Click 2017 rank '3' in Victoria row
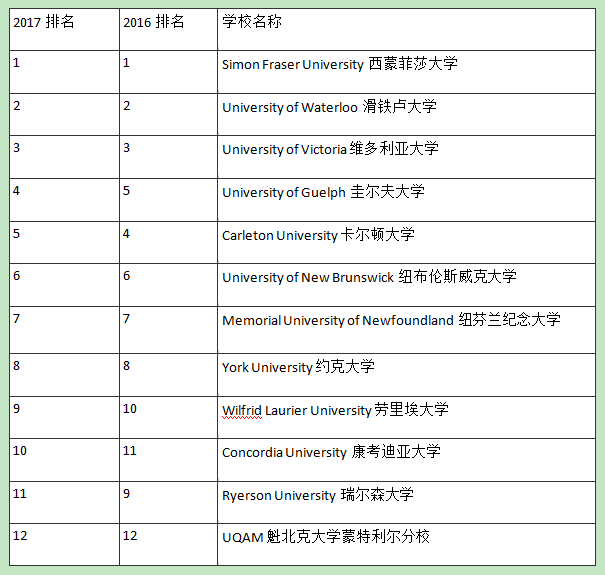Image resolution: width=605 pixels, height=575 pixels. (16, 147)
